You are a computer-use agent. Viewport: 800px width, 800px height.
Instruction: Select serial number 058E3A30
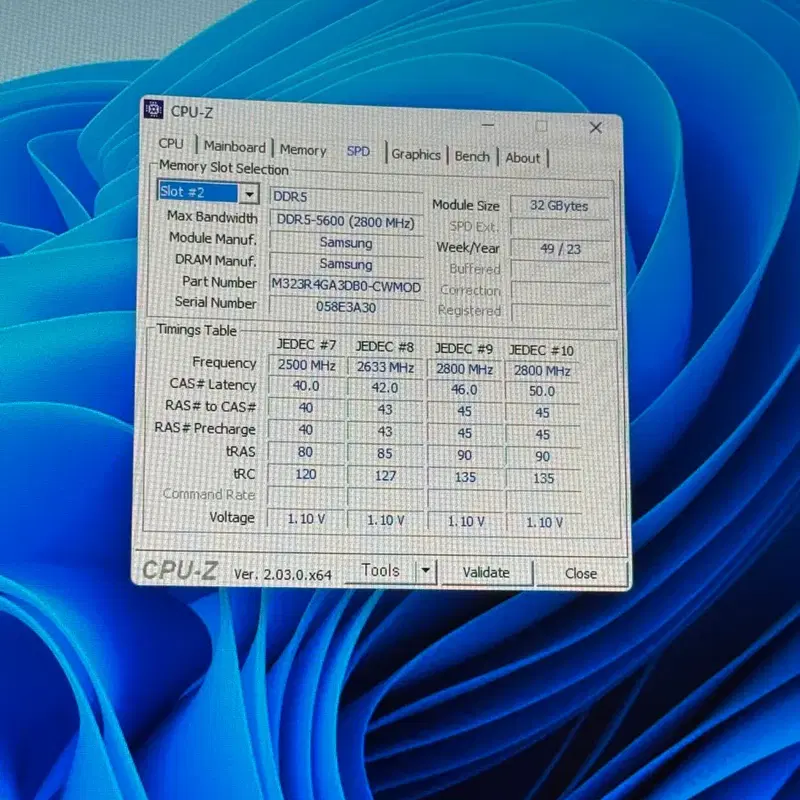point(346,307)
